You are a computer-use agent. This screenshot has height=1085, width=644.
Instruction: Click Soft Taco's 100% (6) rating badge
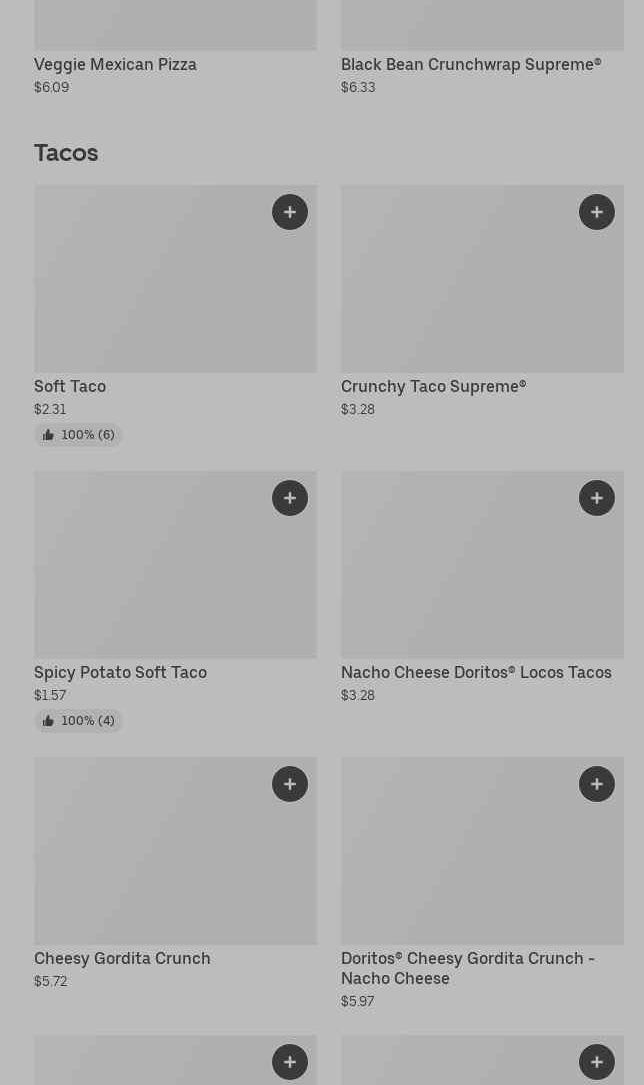(78, 435)
